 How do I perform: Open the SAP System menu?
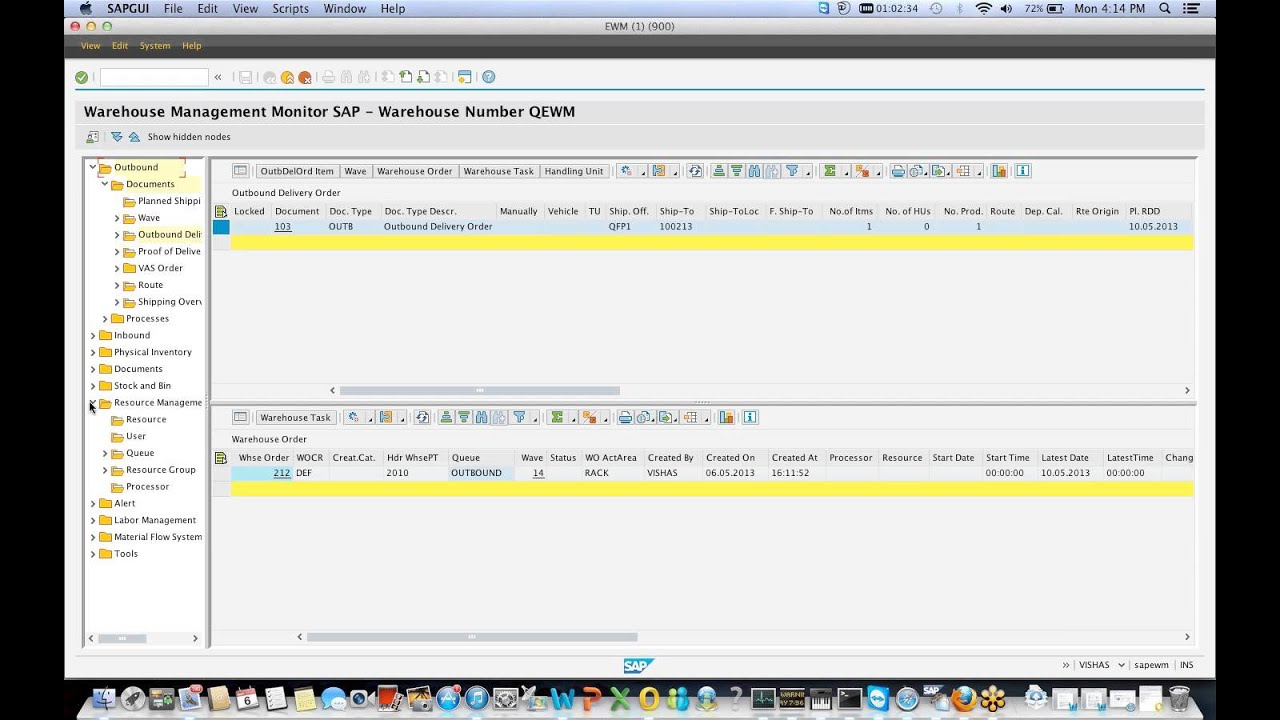pyautogui.click(x=155, y=46)
